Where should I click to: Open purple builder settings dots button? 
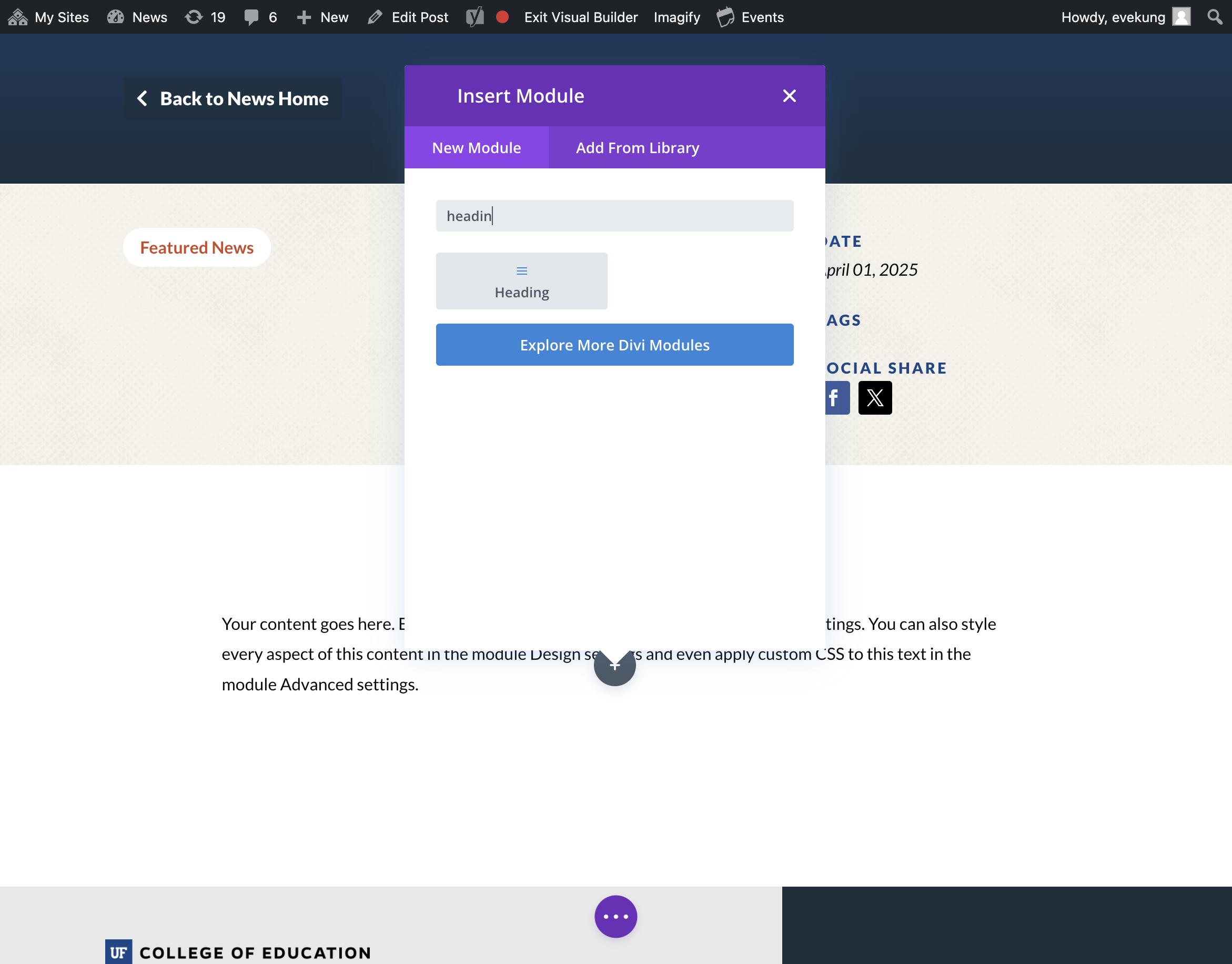(615, 917)
